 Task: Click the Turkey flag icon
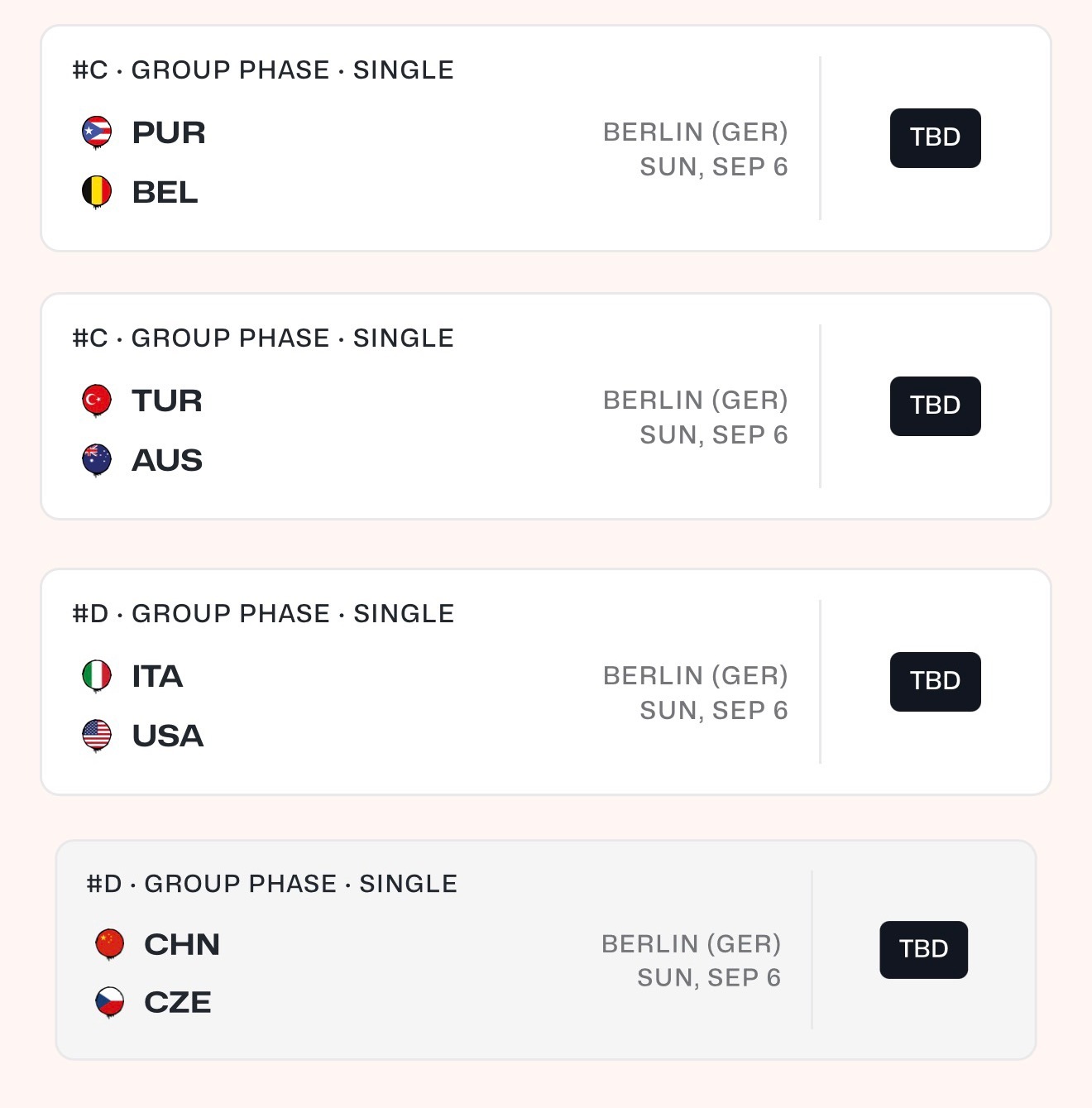[x=97, y=400]
